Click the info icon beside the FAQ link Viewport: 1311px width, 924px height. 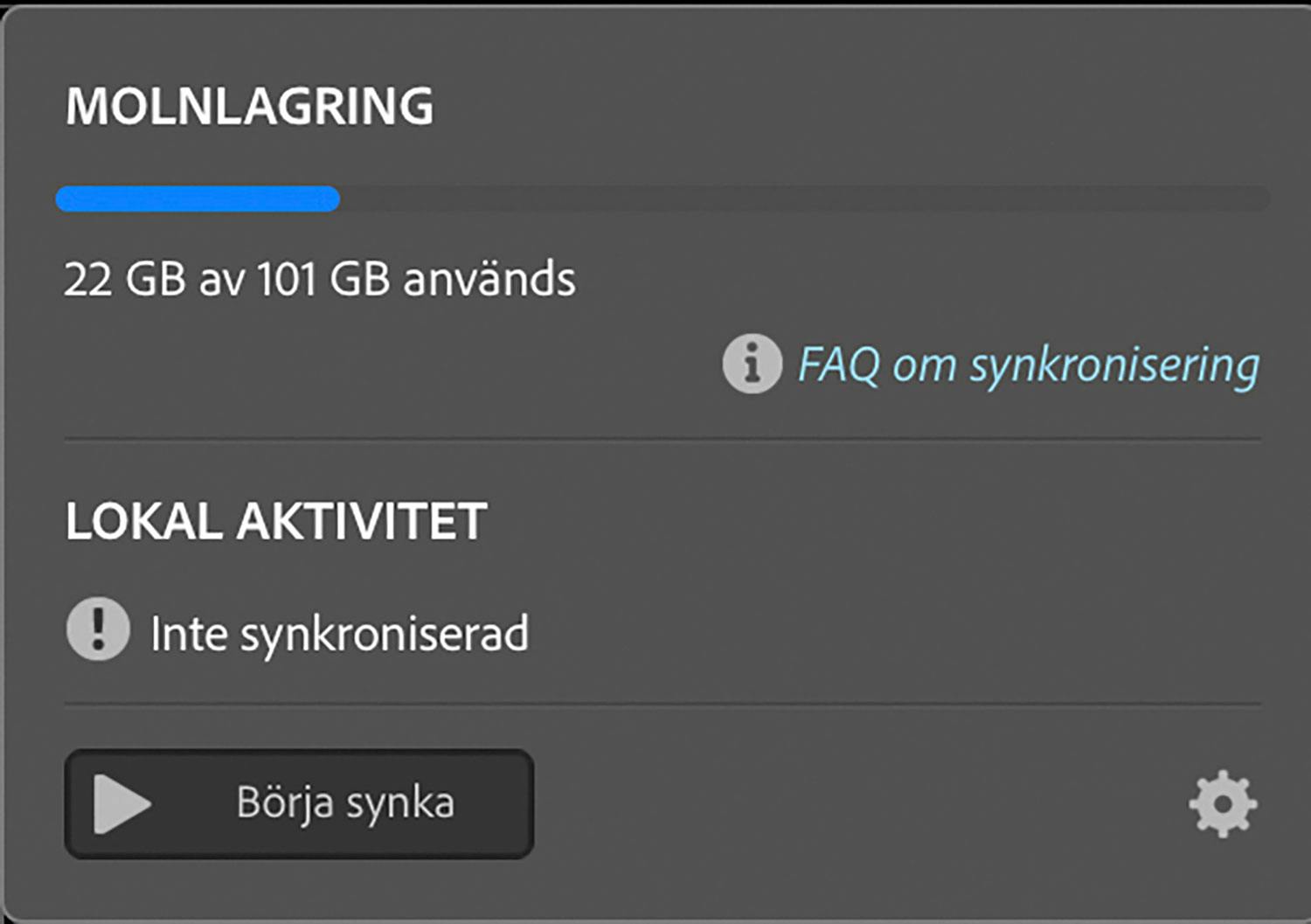coord(752,364)
